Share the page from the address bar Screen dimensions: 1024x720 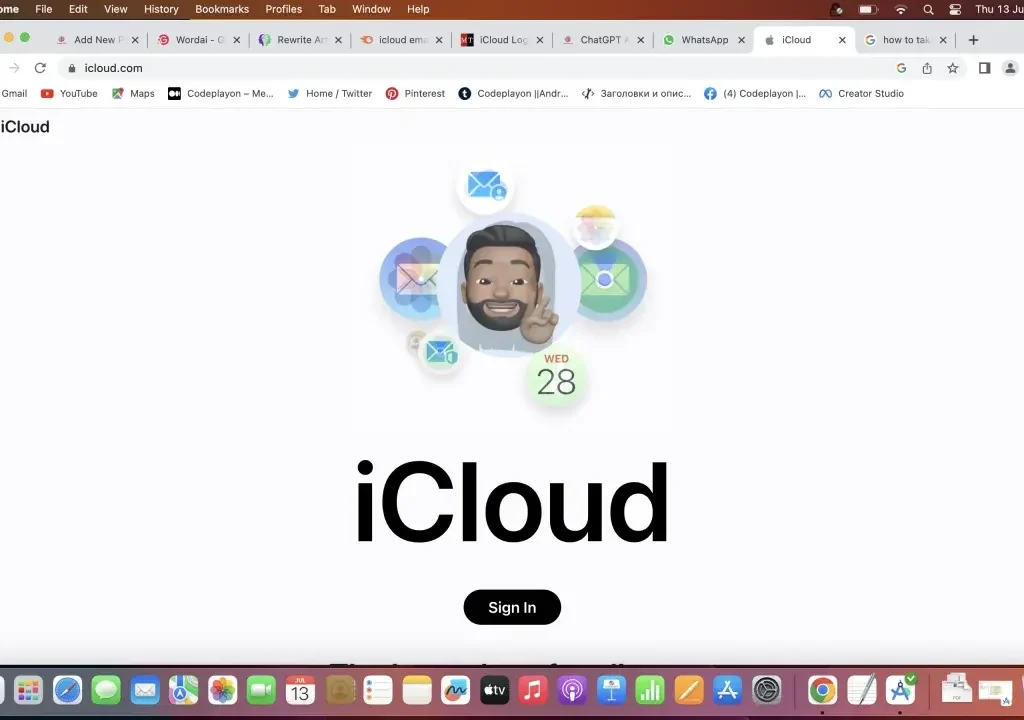(x=927, y=68)
